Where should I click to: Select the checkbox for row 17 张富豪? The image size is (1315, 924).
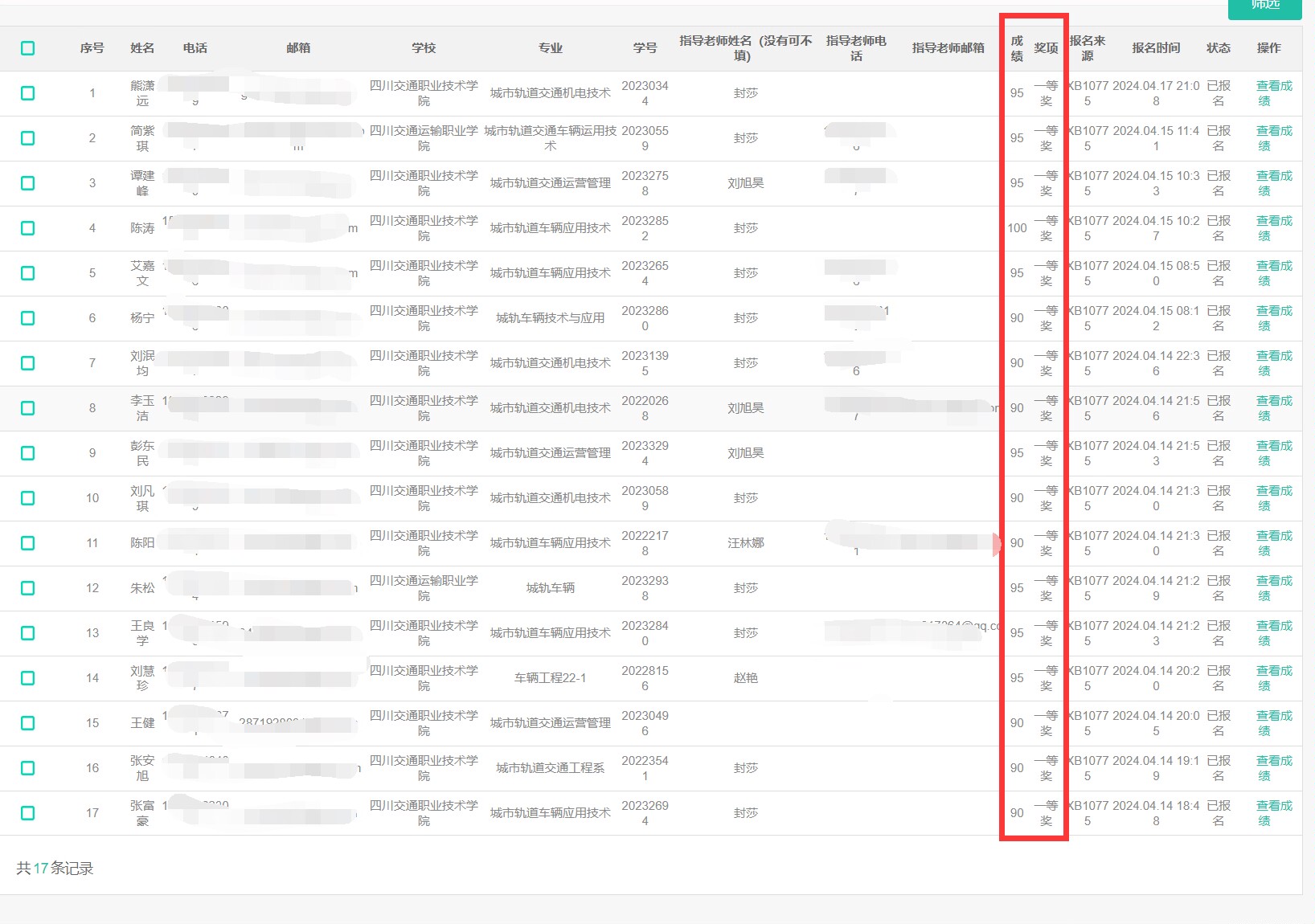pos(28,813)
